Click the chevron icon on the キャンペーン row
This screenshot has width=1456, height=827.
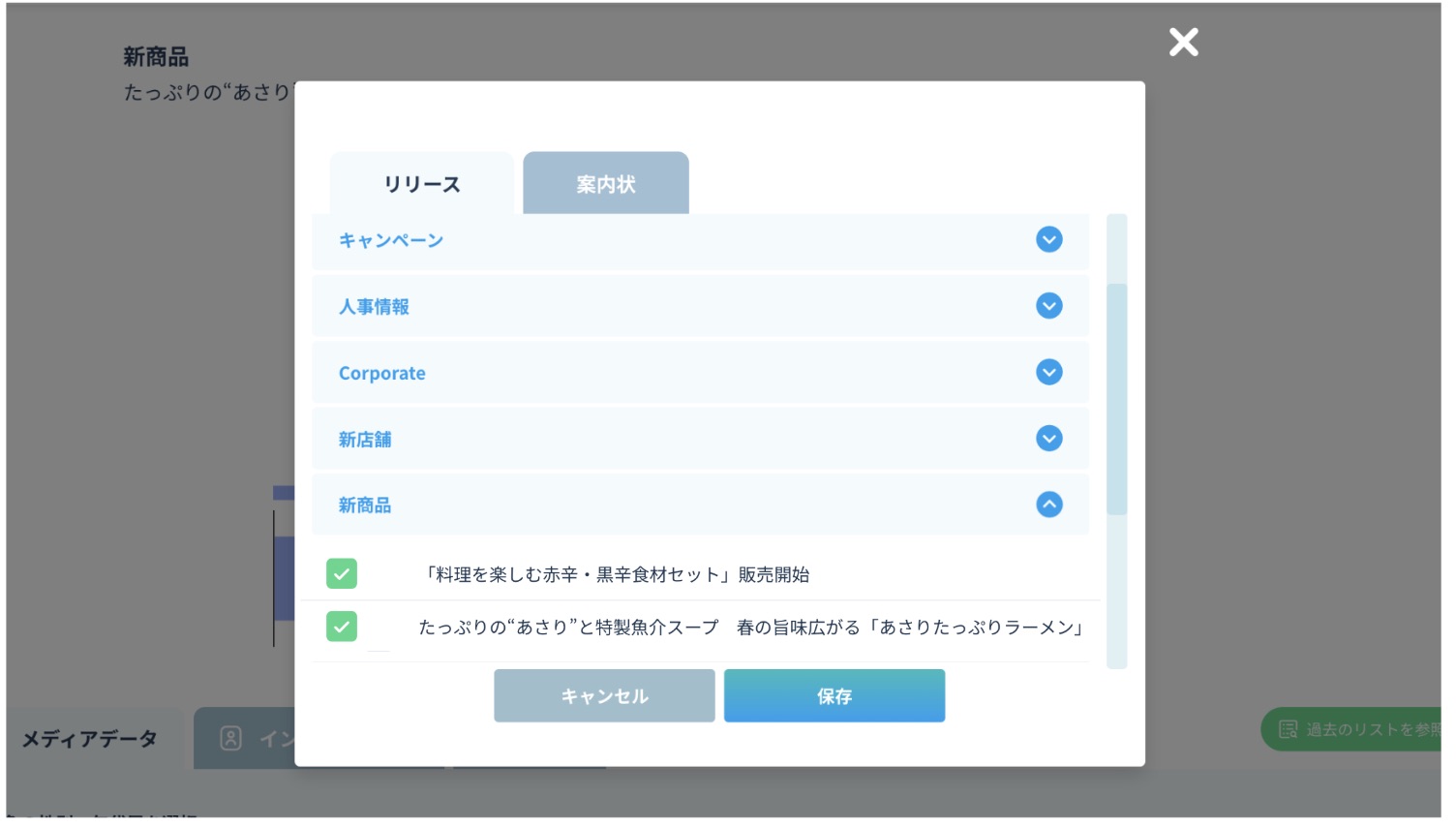click(x=1048, y=239)
